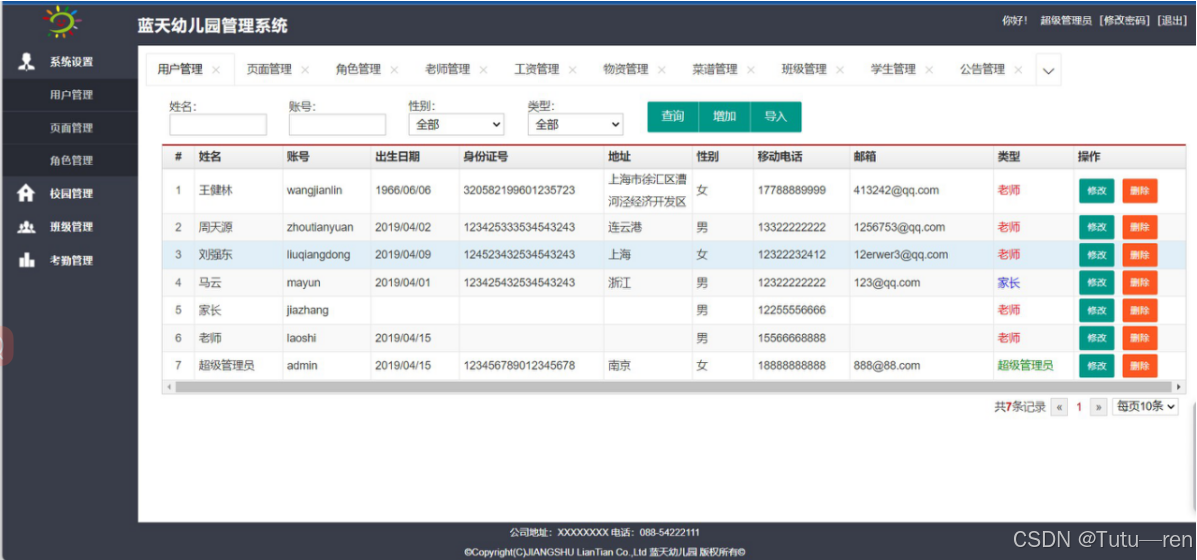
Task: Go to previous page with « arrow
Action: click(x=1060, y=407)
